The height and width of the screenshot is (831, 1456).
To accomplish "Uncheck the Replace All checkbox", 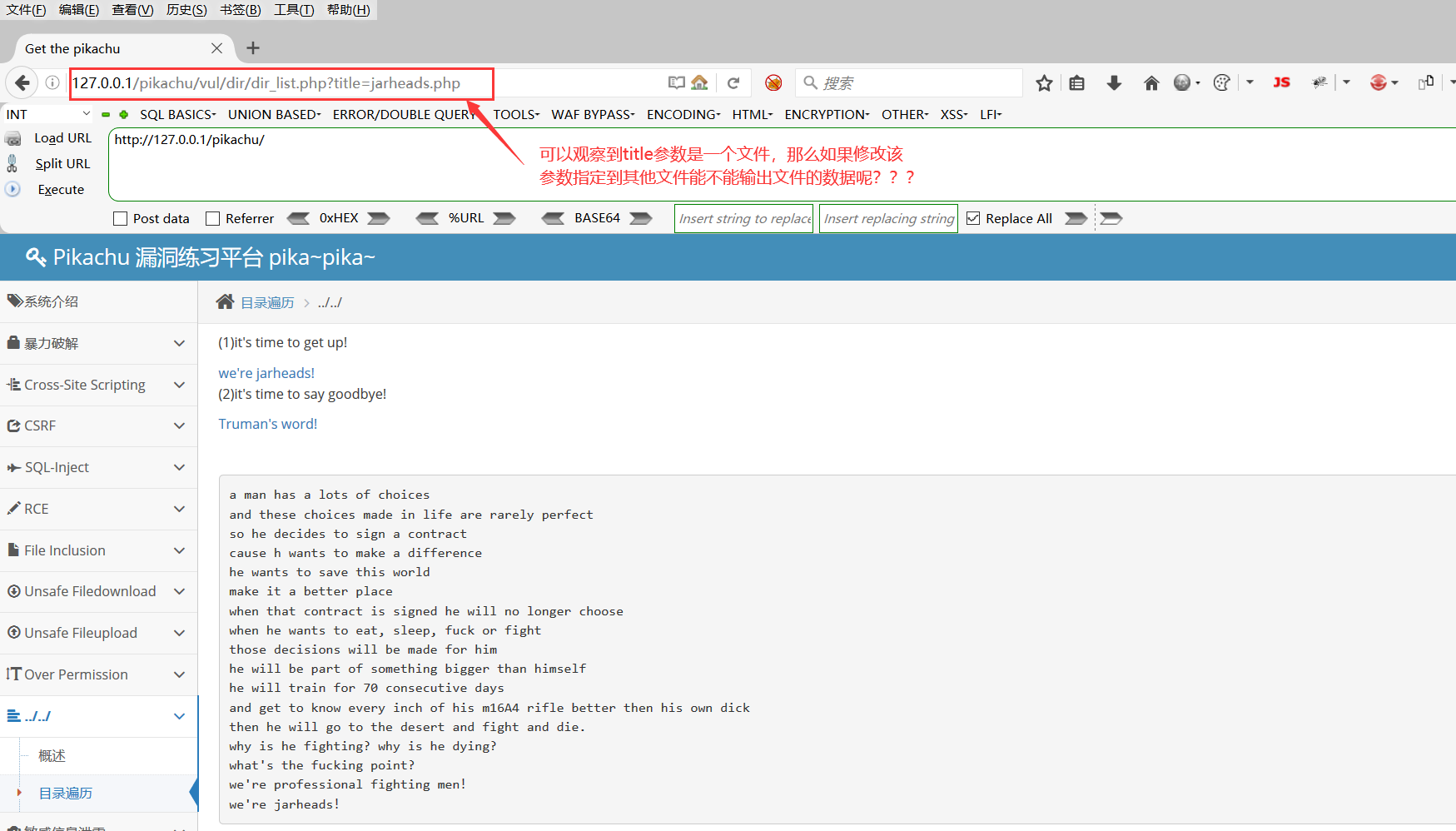I will pos(973,218).
